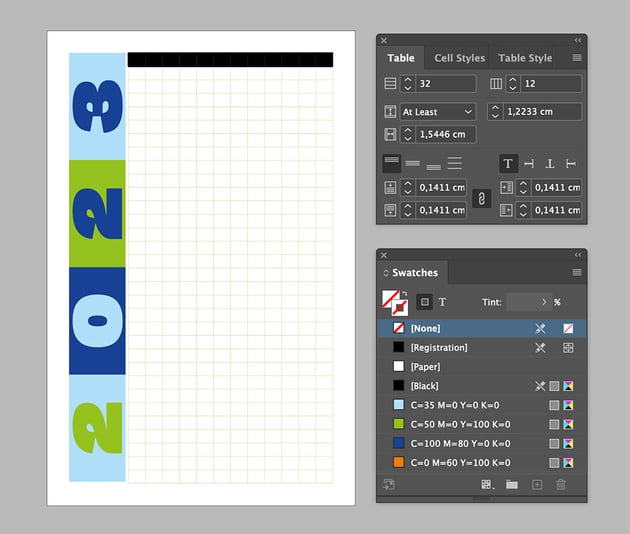Click the fill and stroke proxy in Swatches

(395, 303)
